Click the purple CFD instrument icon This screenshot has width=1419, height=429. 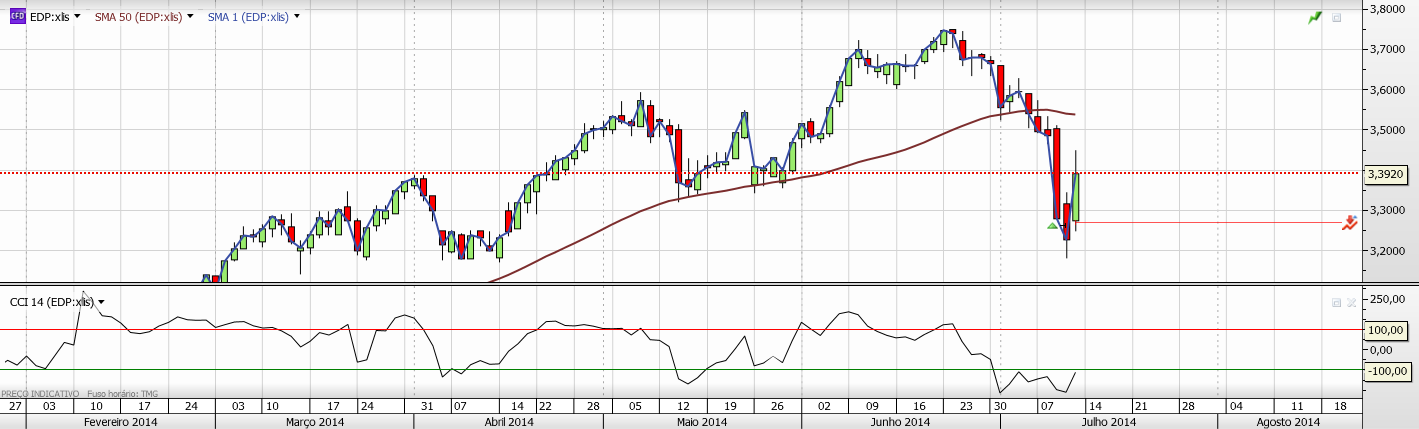[17, 17]
